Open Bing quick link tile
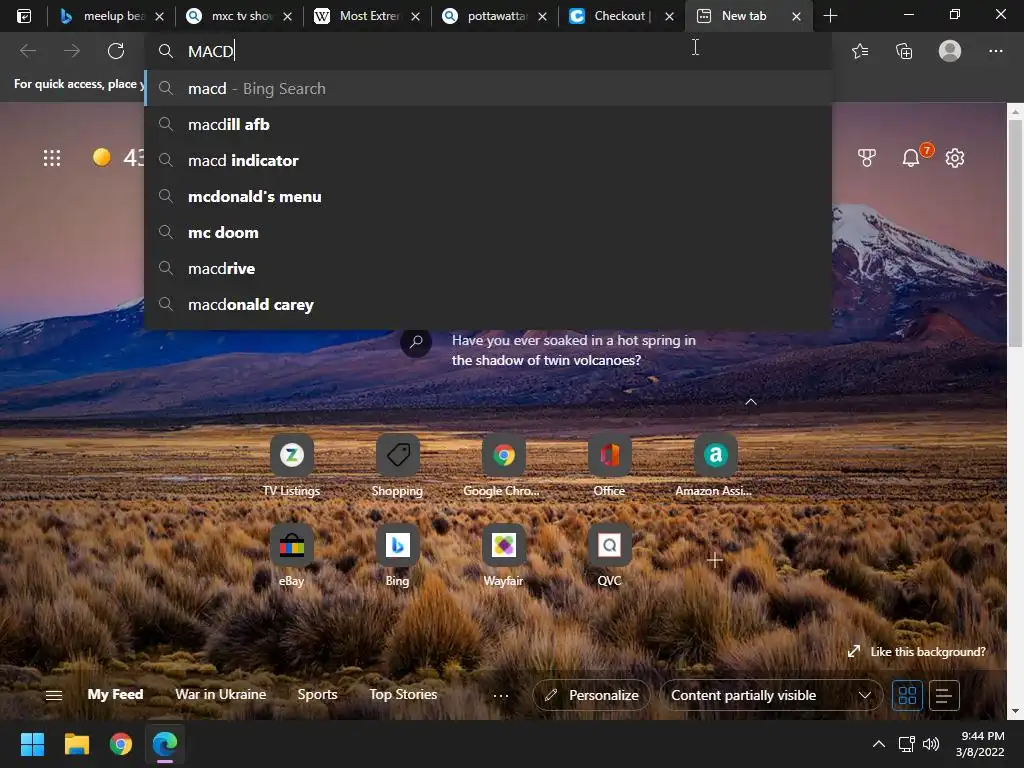The width and height of the screenshot is (1024, 768). 397,555
